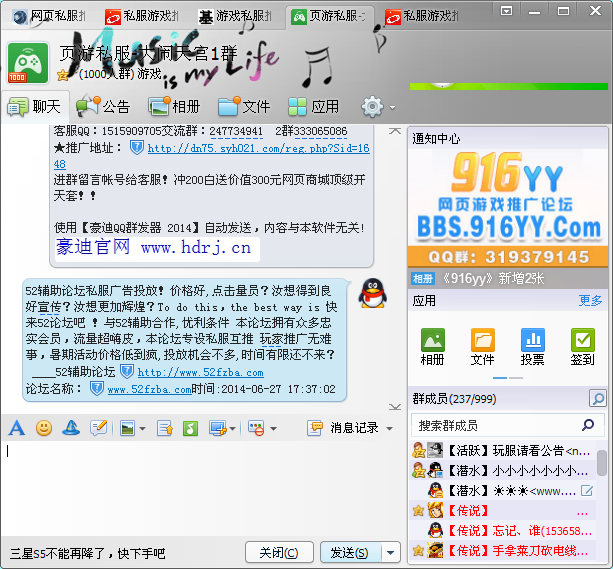Open the gear settings dropdown menu

click(x=378, y=106)
